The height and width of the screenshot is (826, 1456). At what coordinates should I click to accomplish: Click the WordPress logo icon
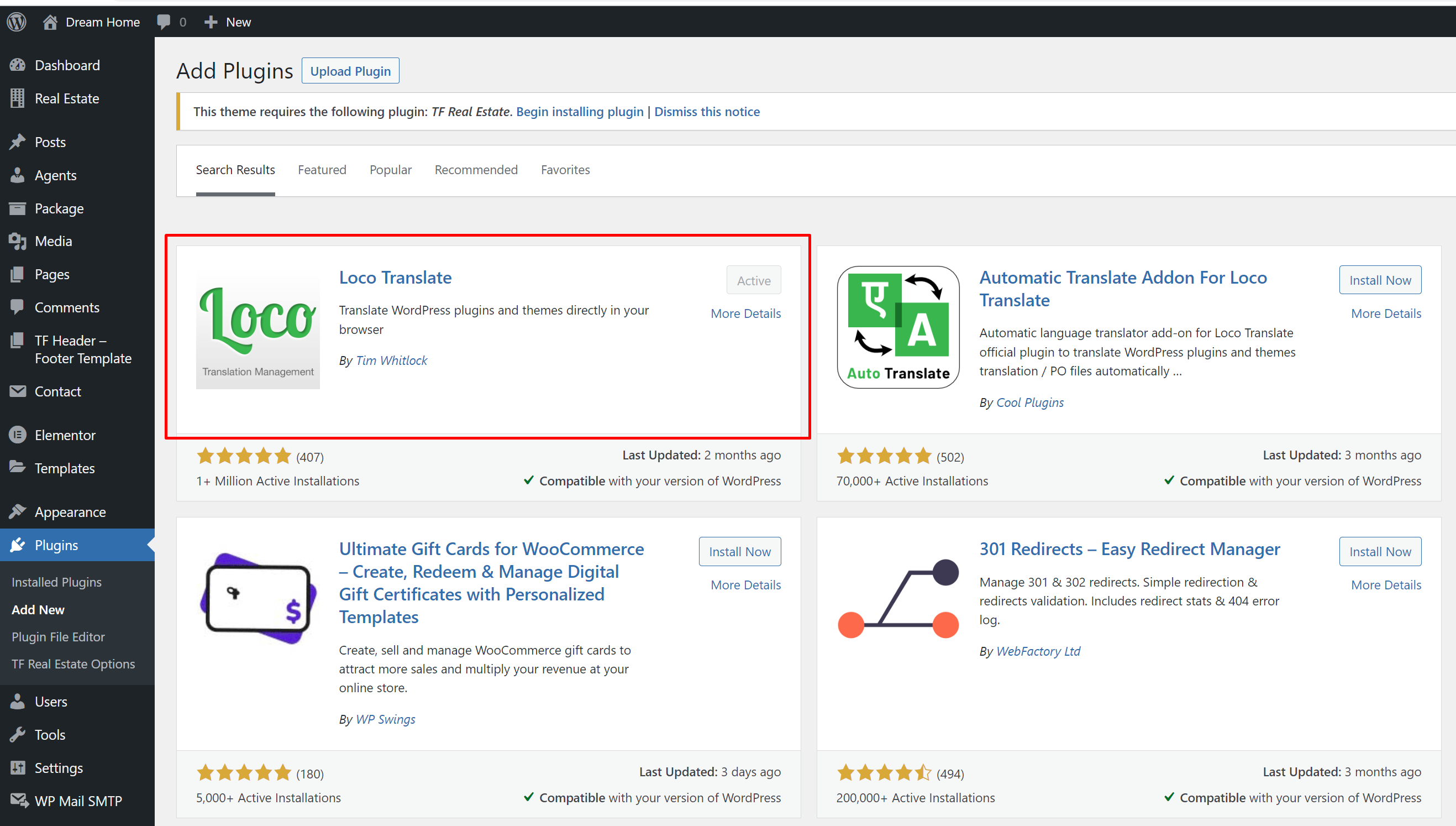[17, 22]
